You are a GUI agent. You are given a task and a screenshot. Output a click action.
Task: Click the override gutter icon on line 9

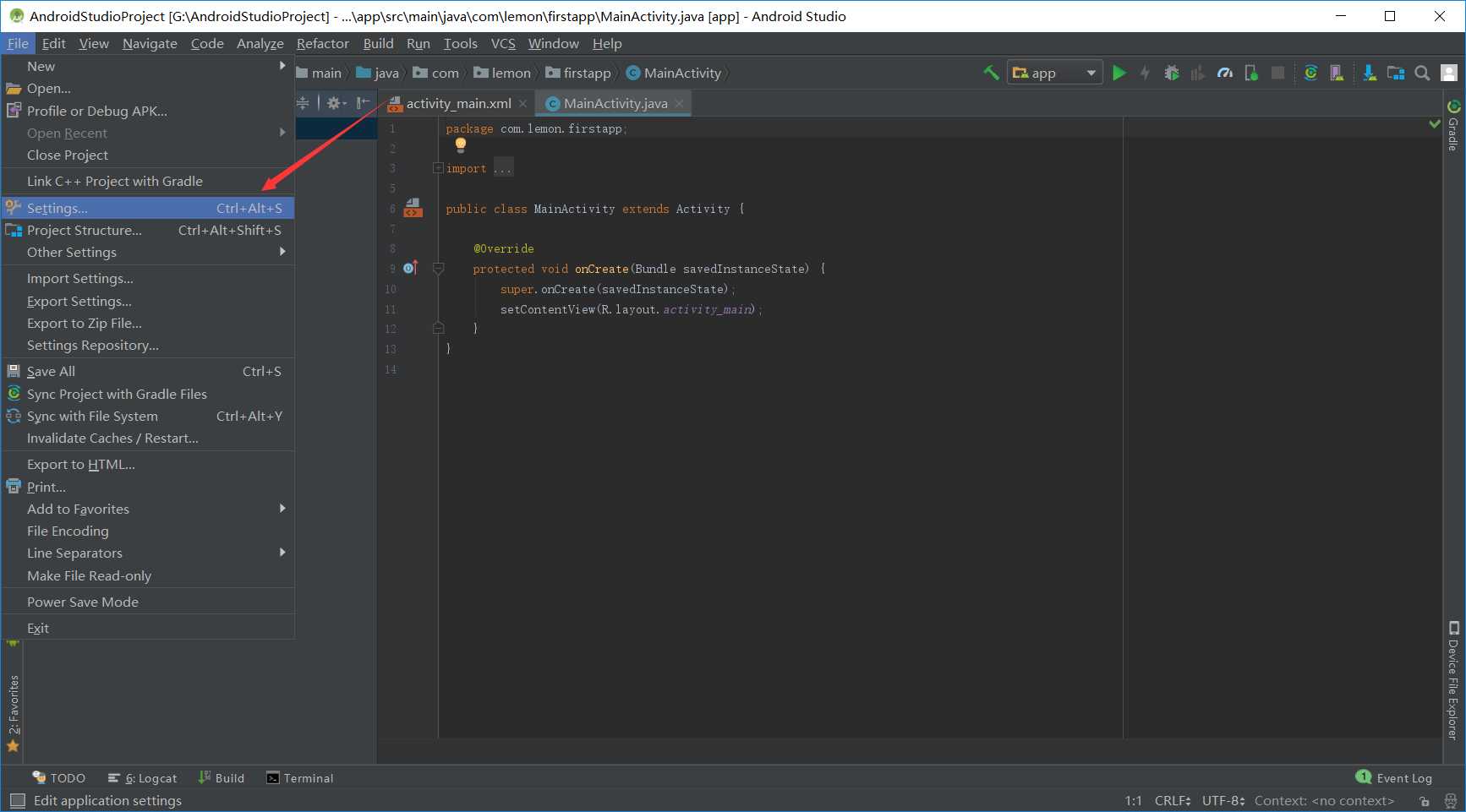(411, 268)
